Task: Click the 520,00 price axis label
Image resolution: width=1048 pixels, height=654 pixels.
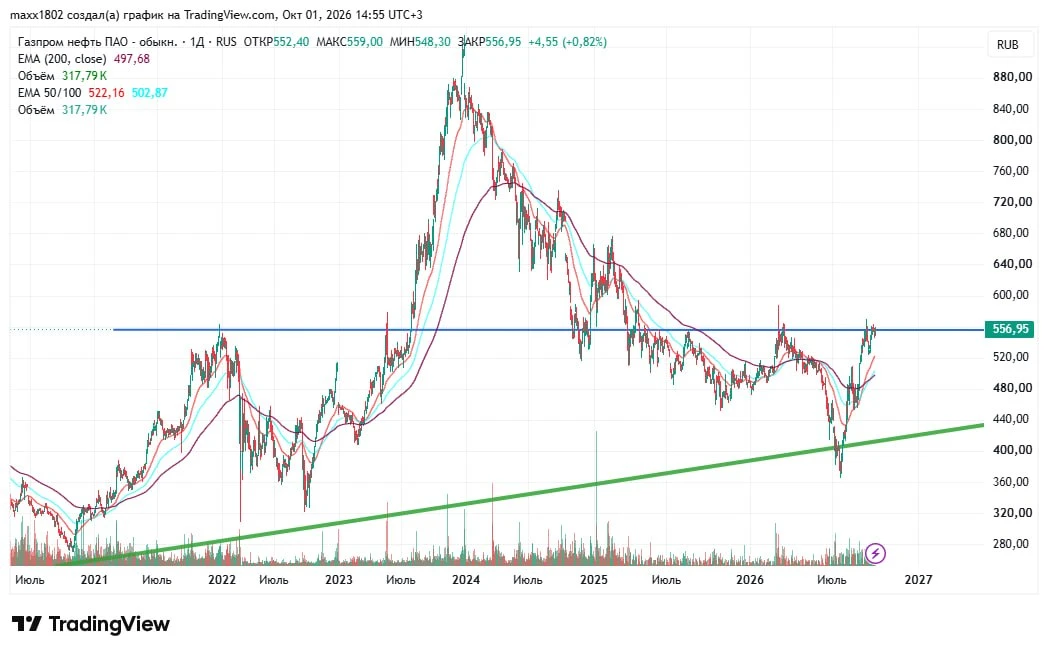Action: 1012,357
